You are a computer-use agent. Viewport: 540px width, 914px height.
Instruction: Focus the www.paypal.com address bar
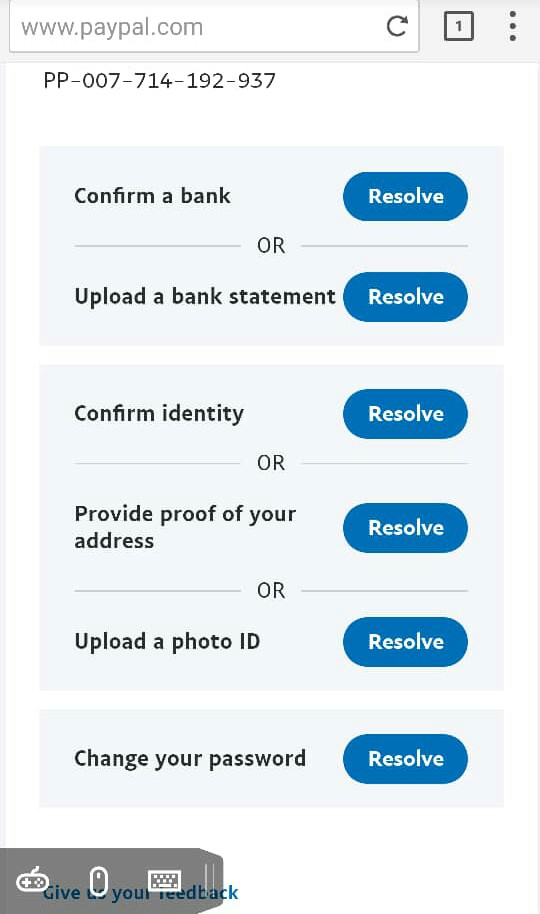click(198, 27)
